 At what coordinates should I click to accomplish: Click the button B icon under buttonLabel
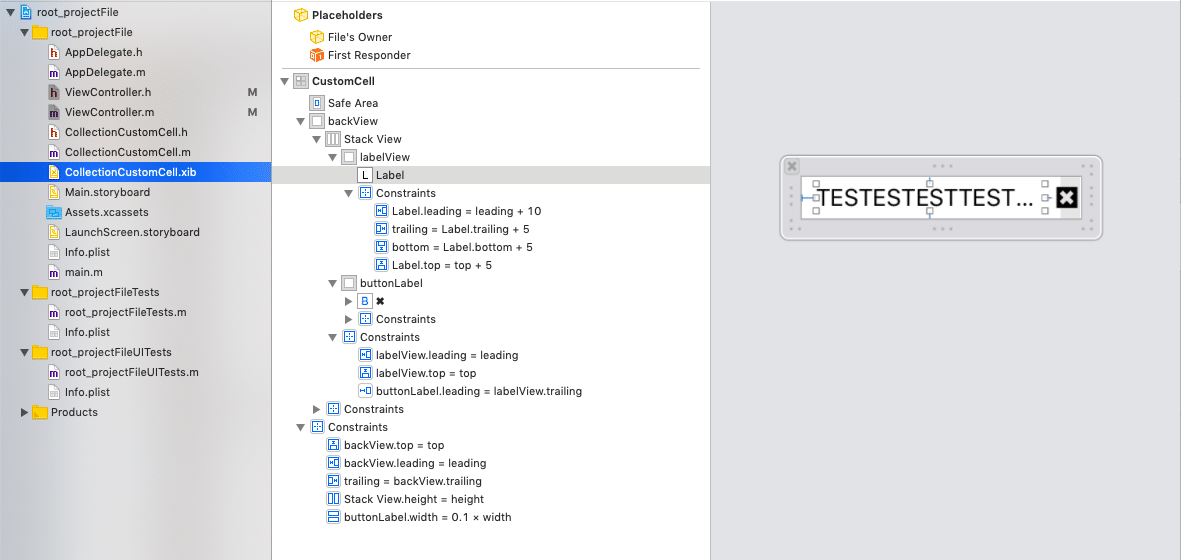click(365, 301)
